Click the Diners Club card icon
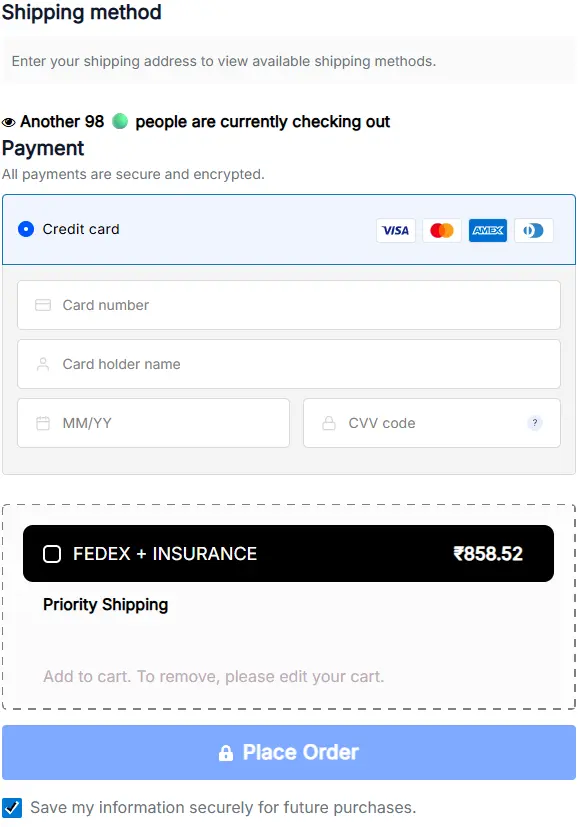This screenshot has width=578, height=827. [x=533, y=230]
